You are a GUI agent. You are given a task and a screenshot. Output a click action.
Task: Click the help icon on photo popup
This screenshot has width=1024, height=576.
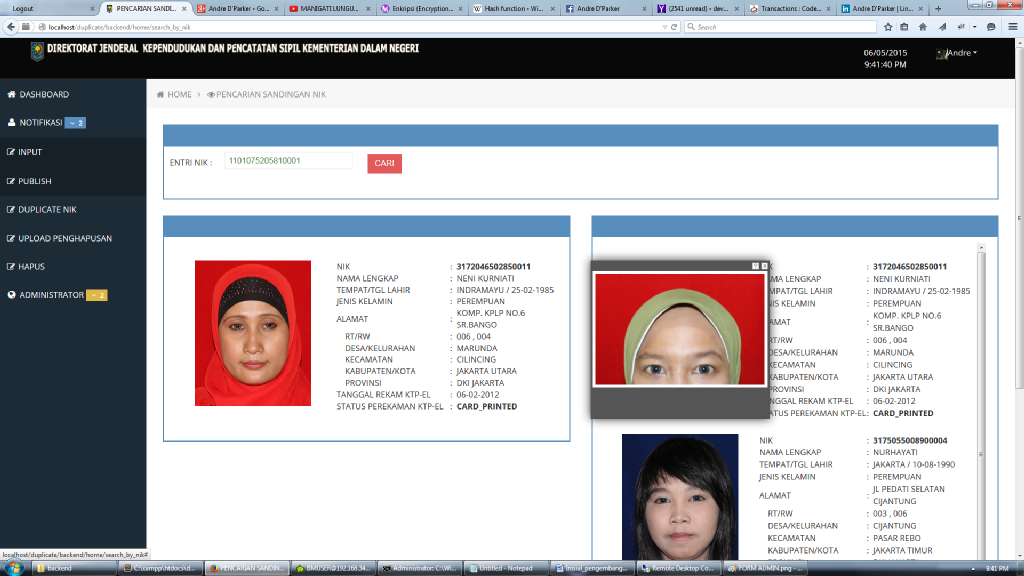click(755, 266)
